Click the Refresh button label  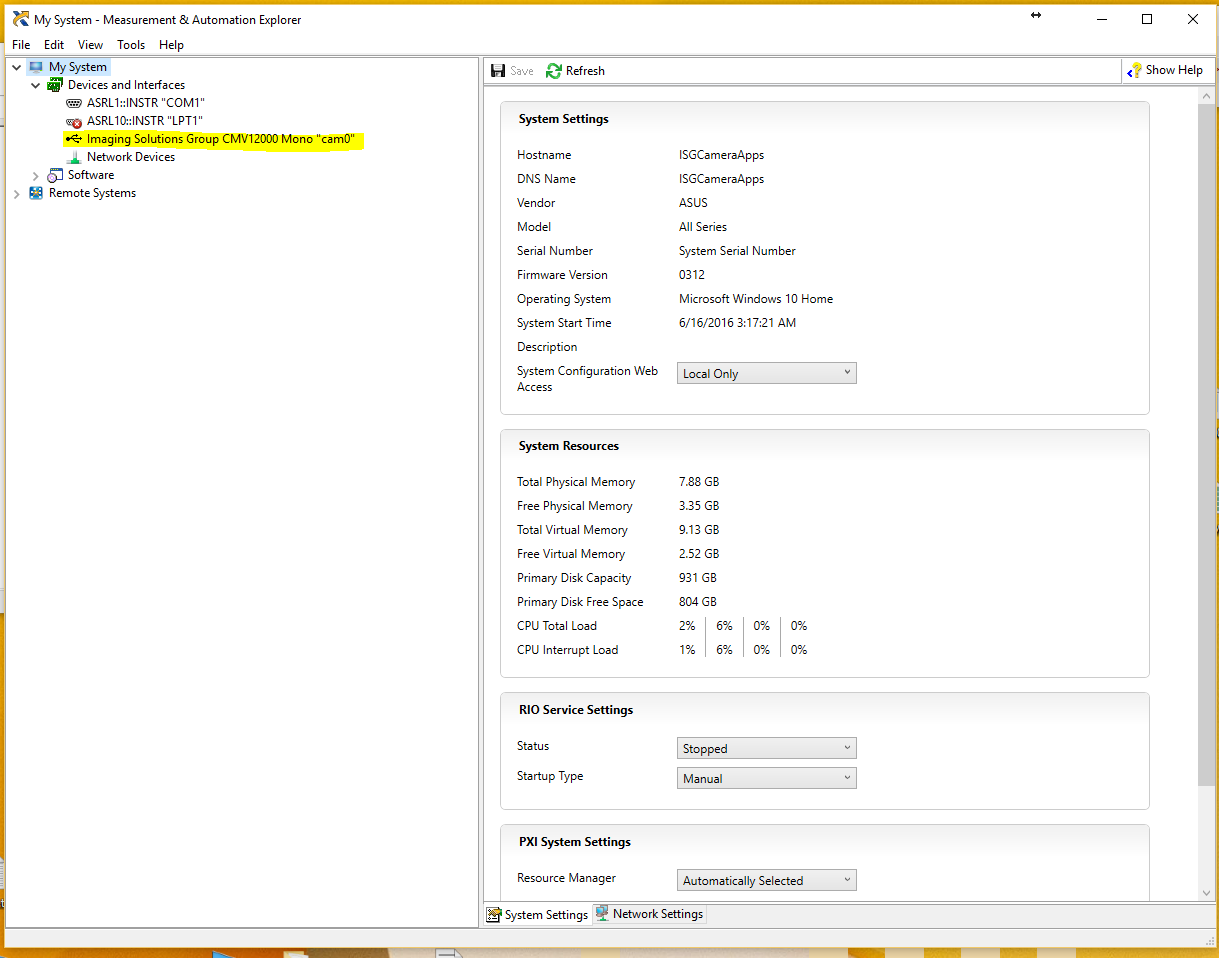[585, 71]
